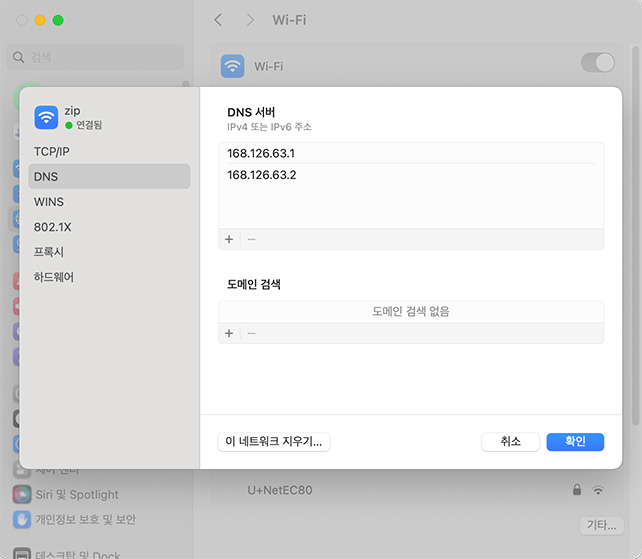Switch to the TCP/IP tab
This screenshot has height=559, width=642.
coord(52,151)
